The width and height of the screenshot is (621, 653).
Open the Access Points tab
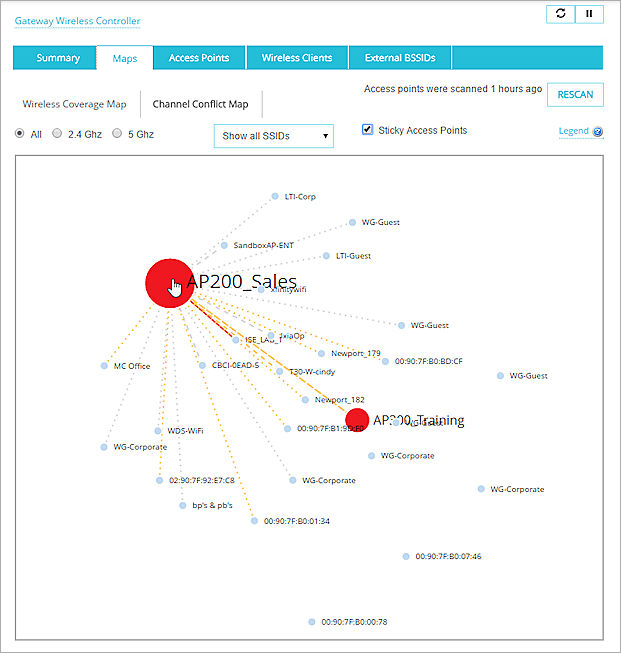pos(199,58)
